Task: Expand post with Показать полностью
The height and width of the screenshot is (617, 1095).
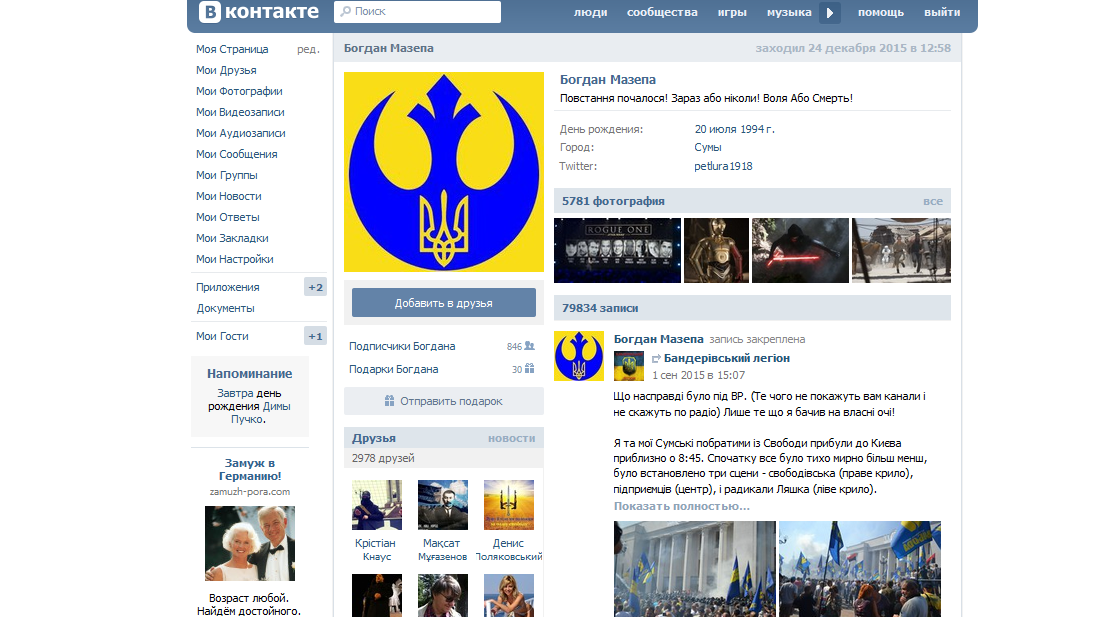Action: [x=681, y=506]
